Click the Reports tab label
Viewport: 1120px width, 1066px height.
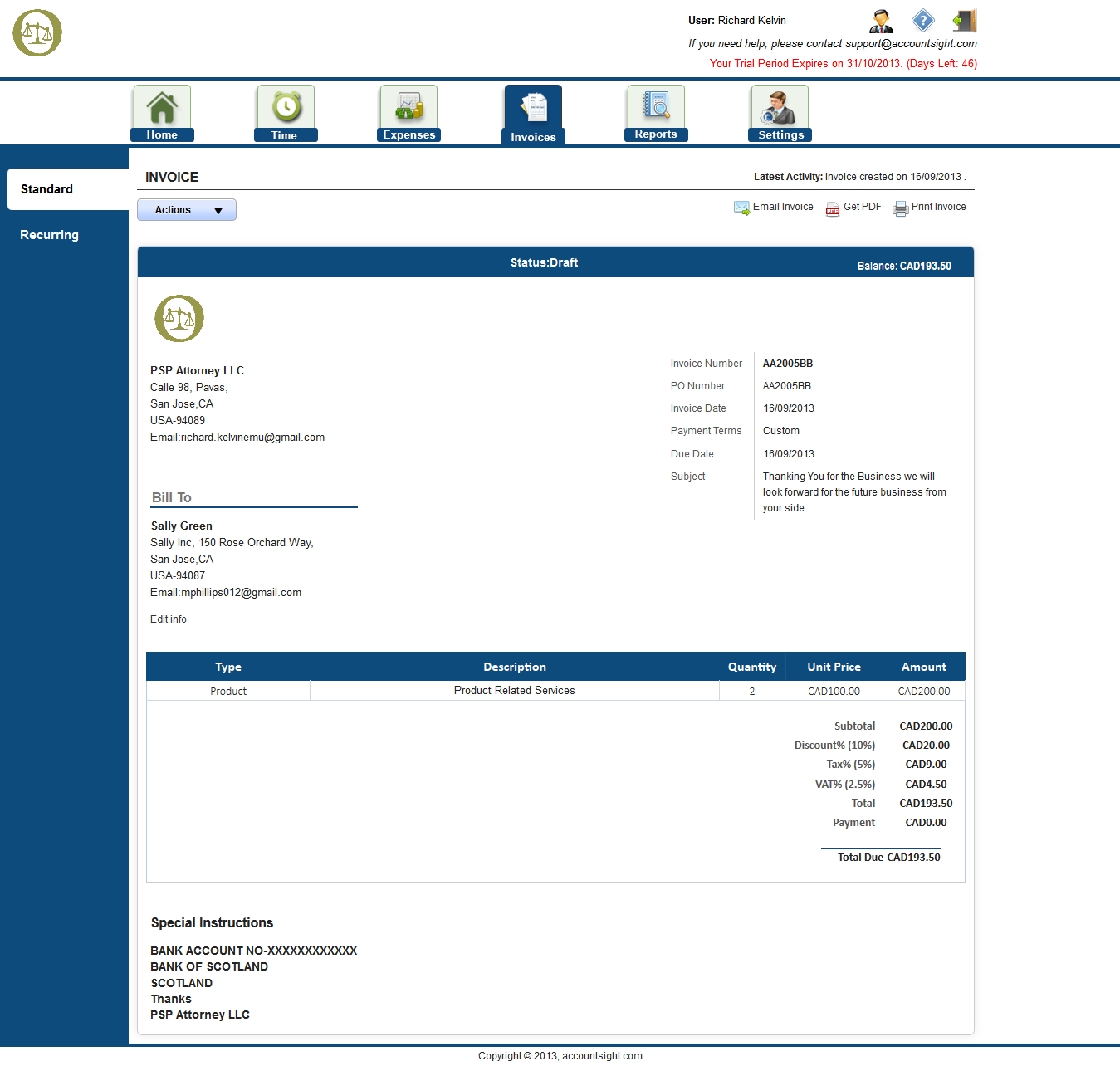(656, 134)
